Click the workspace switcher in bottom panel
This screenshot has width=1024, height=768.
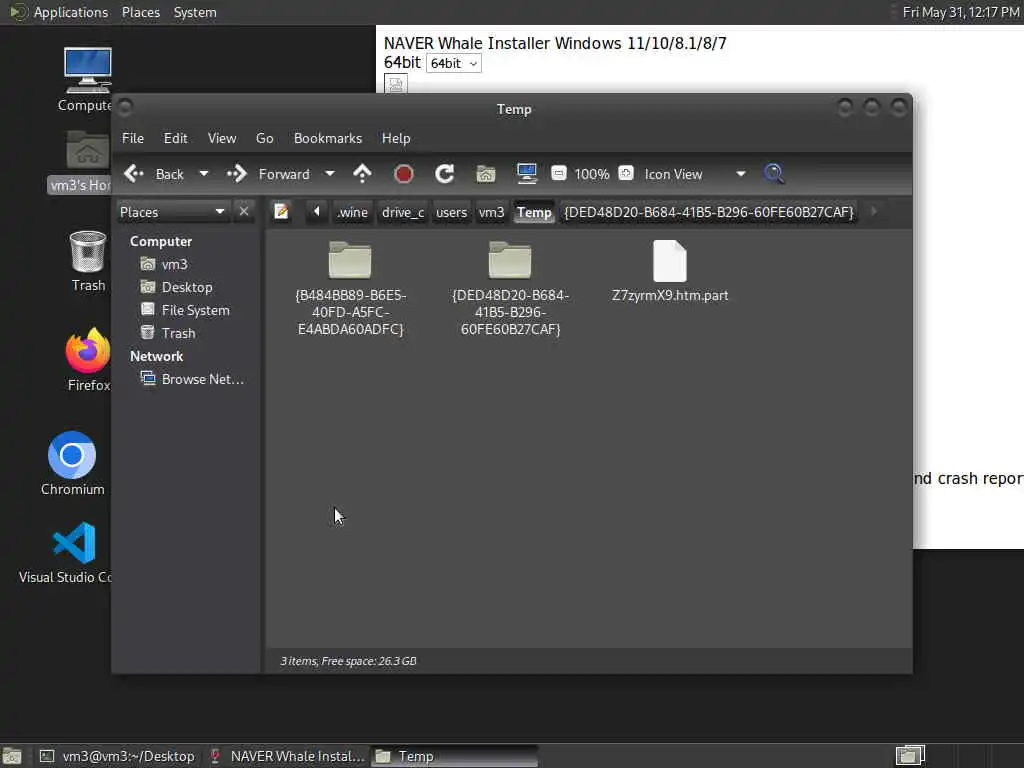pos(910,756)
